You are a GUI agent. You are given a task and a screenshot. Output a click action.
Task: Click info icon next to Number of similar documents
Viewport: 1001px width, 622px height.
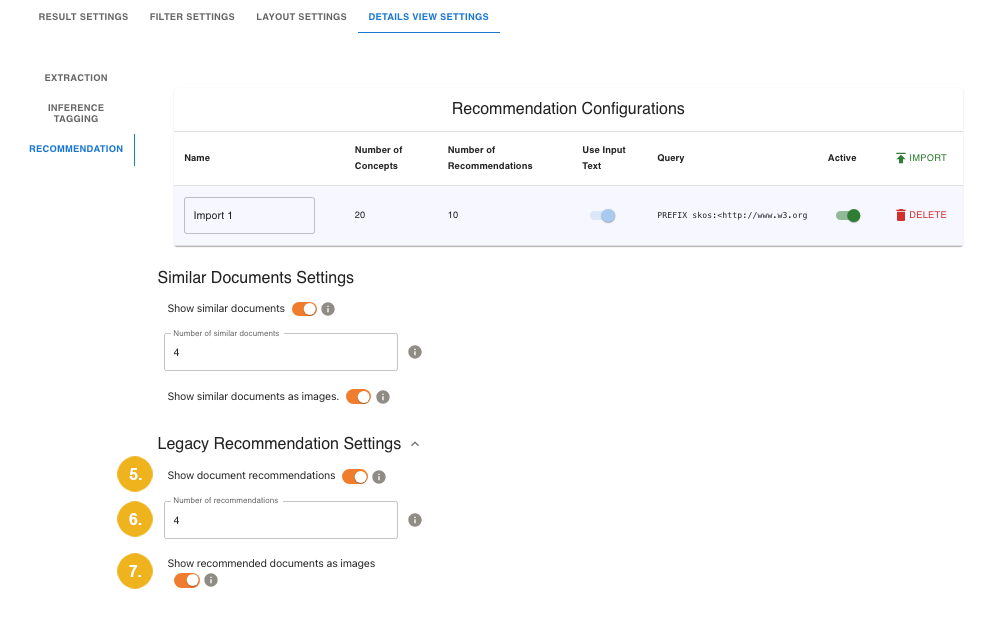coord(415,352)
